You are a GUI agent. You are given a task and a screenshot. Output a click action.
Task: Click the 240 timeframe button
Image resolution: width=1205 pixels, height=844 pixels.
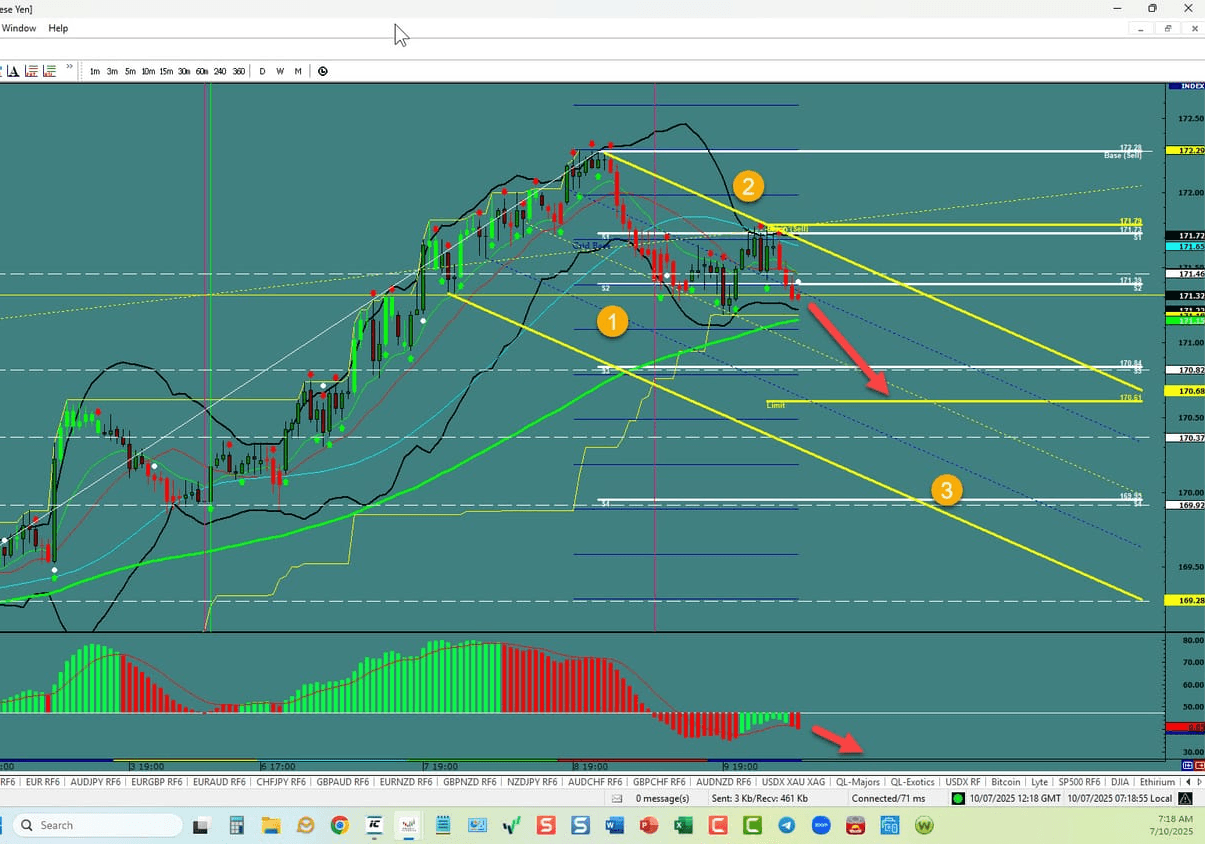(220, 71)
